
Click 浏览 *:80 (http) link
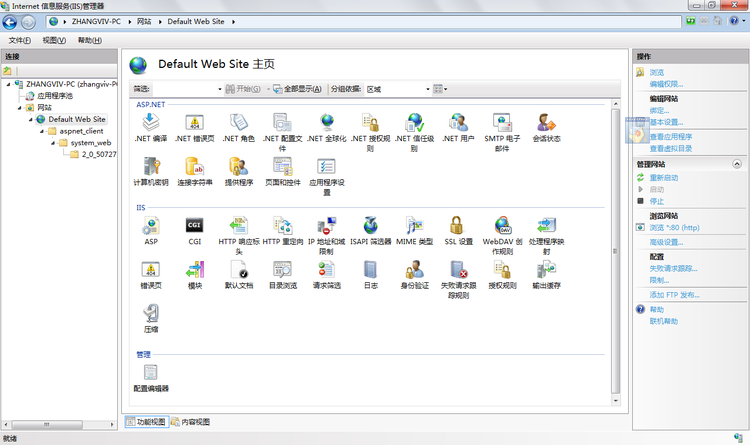tap(674, 228)
